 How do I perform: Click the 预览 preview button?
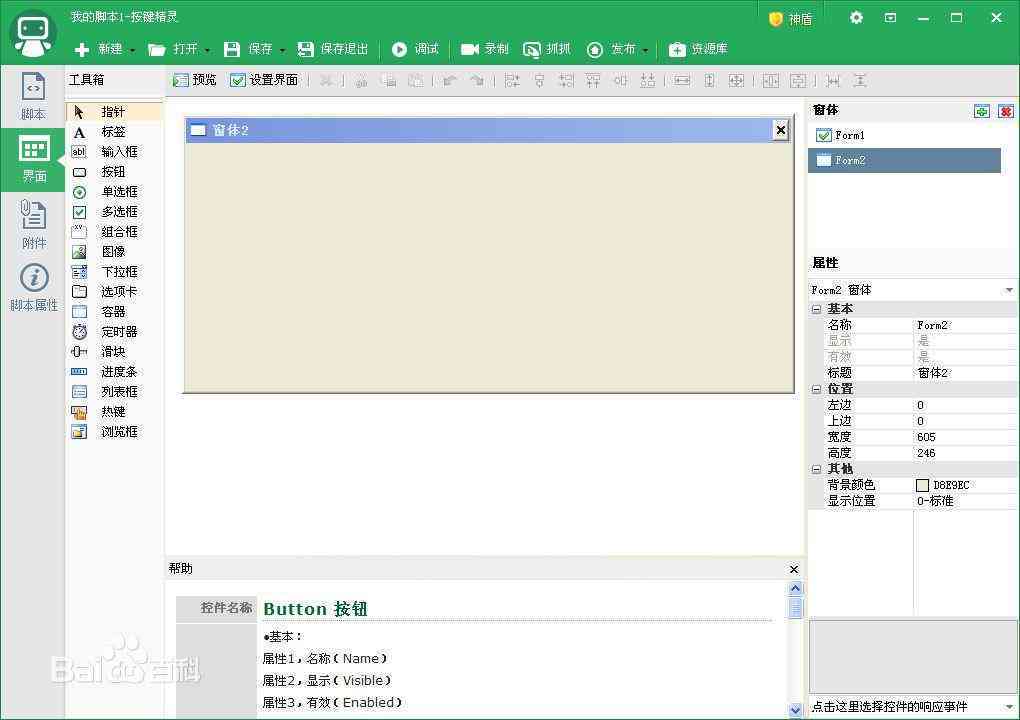coord(195,80)
